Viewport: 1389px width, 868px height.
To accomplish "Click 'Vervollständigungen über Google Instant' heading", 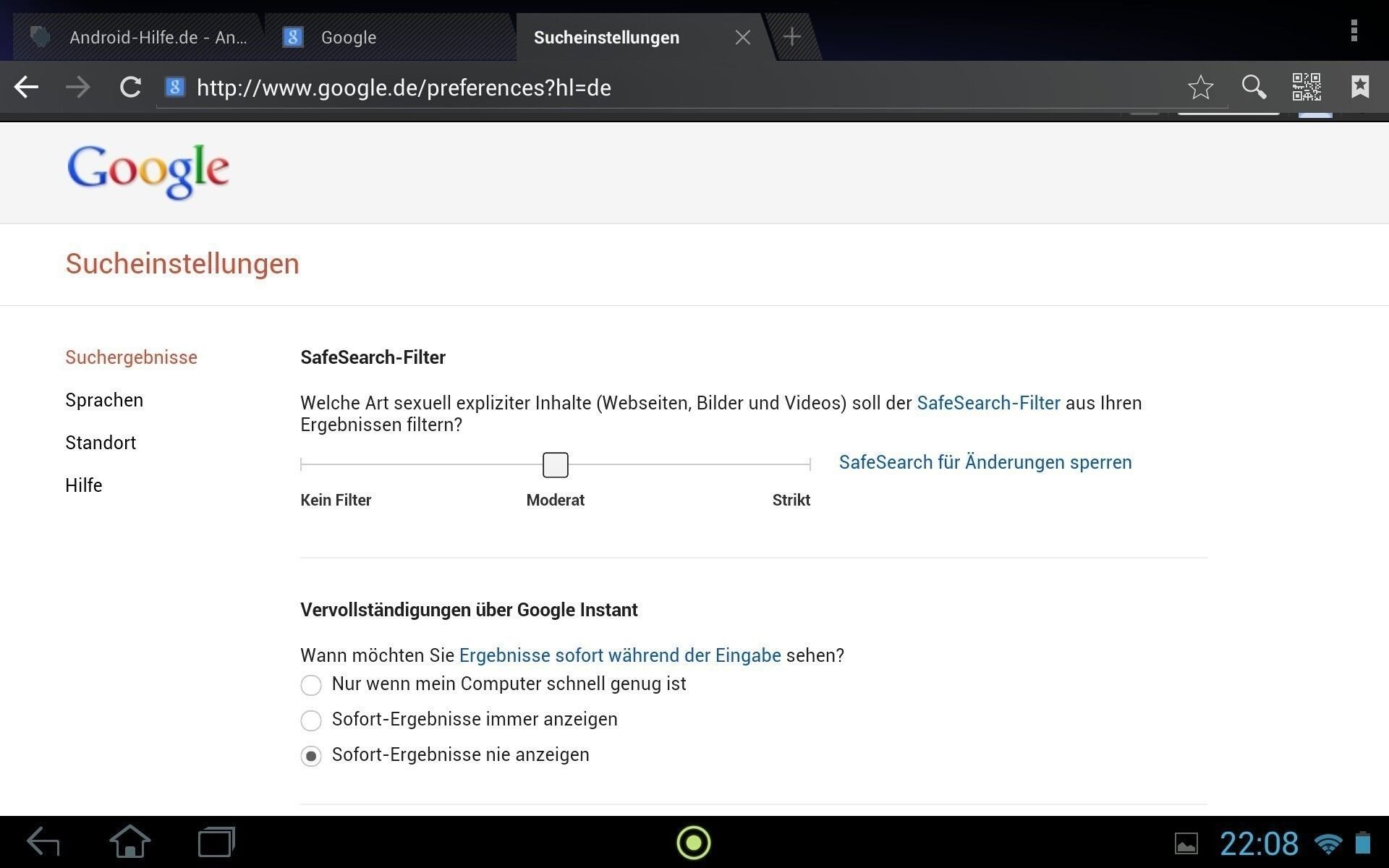I will pos(469,610).
